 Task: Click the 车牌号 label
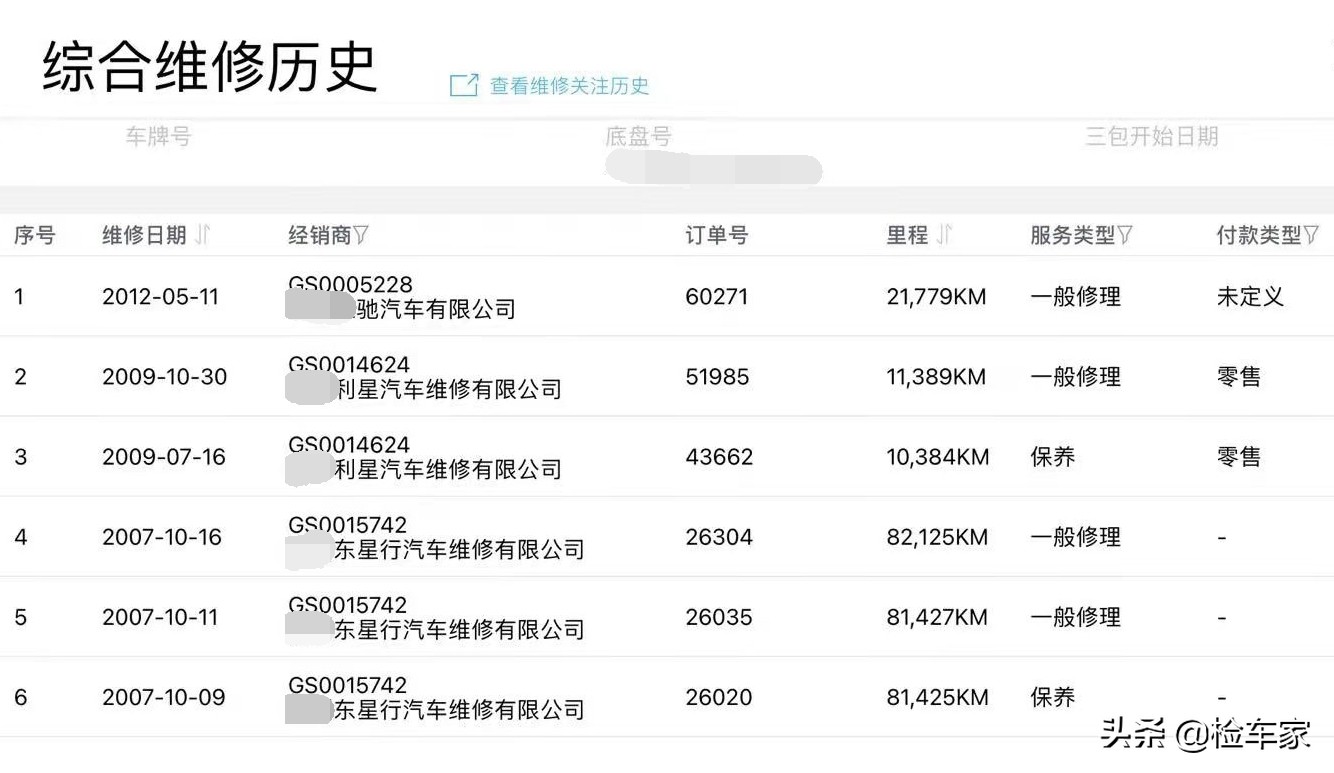coord(158,136)
